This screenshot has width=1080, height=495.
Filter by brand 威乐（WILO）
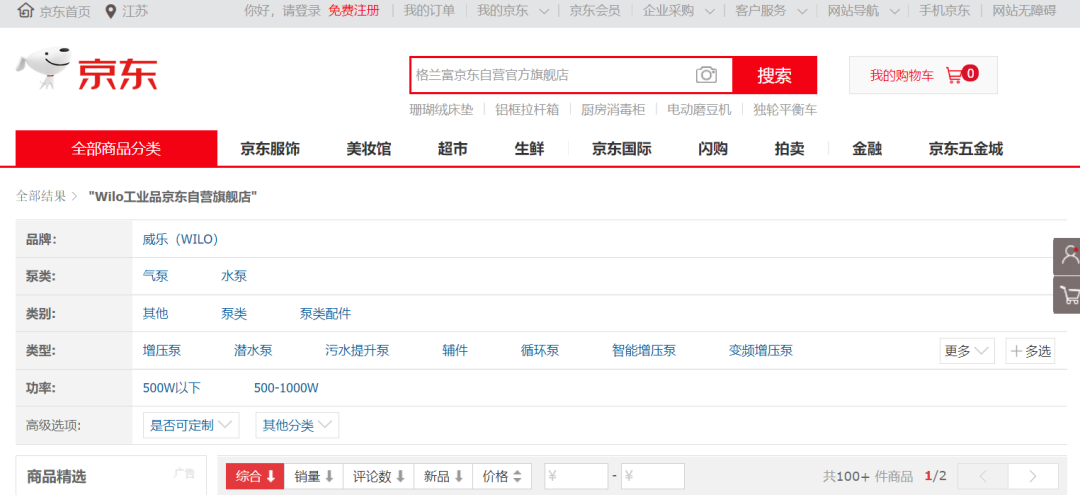pos(180,240)
